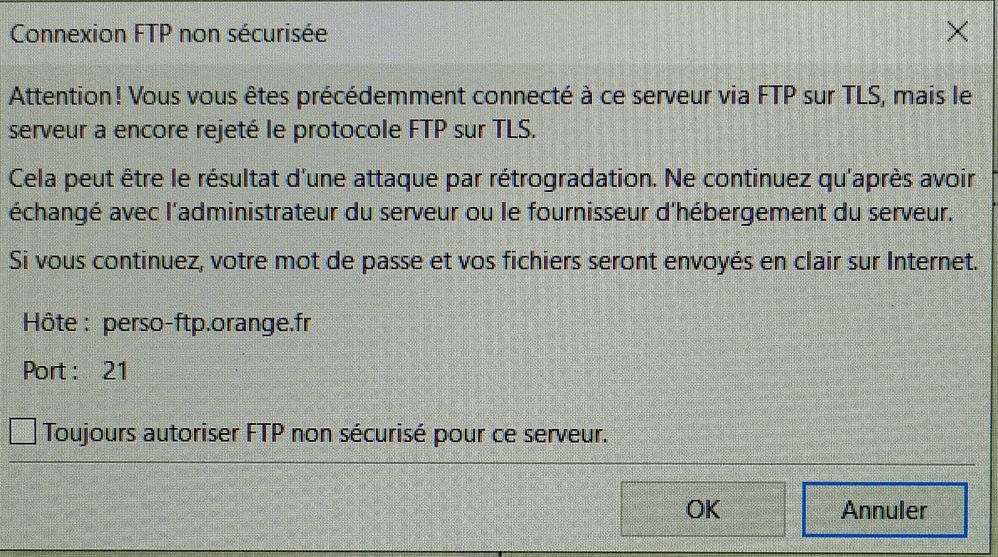This screenshot has width=998, height=557.
Task: Click the 'Connexion FTP non sécurisée' title text
Action: click(x=168, y=34)
